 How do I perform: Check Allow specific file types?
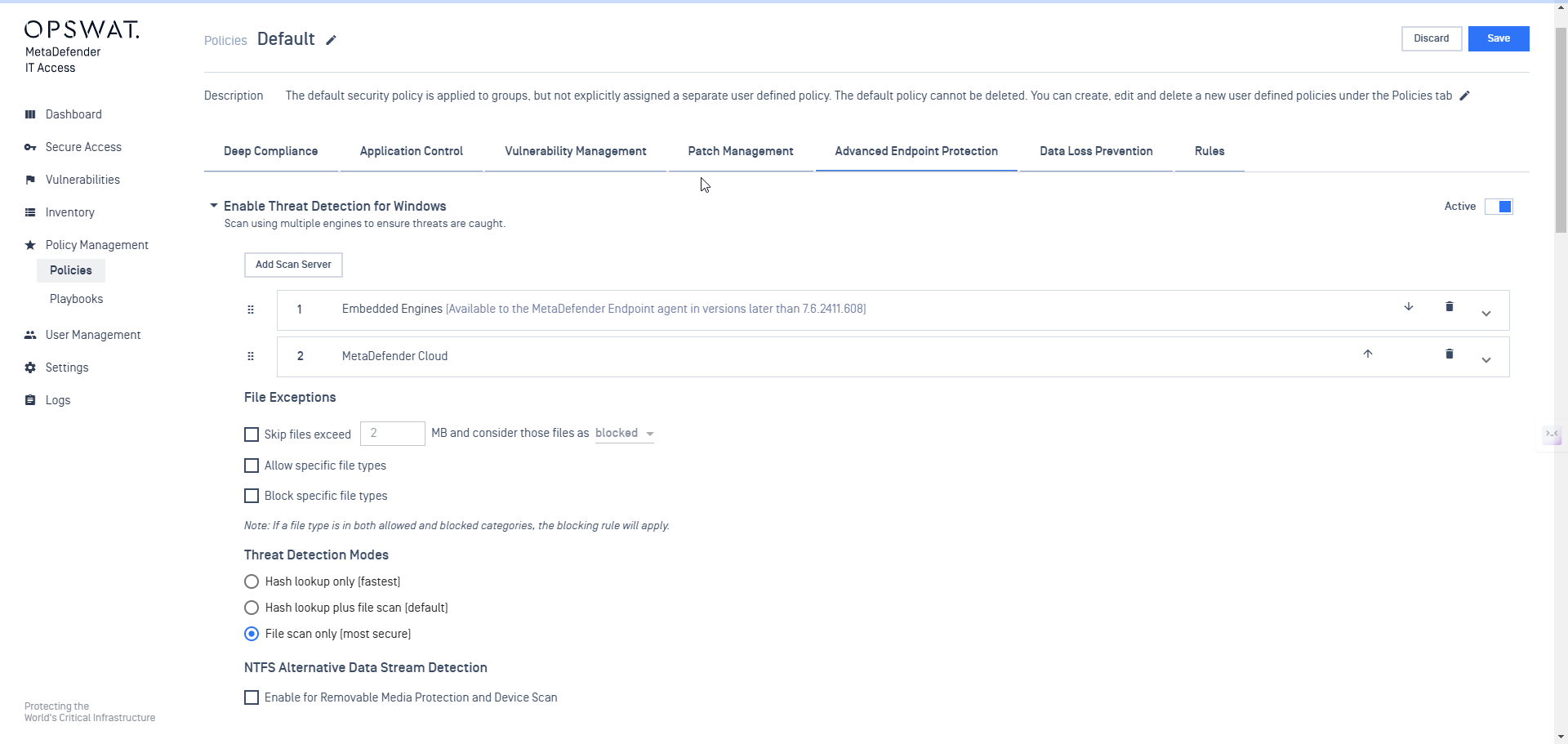[x=252, y=466]
